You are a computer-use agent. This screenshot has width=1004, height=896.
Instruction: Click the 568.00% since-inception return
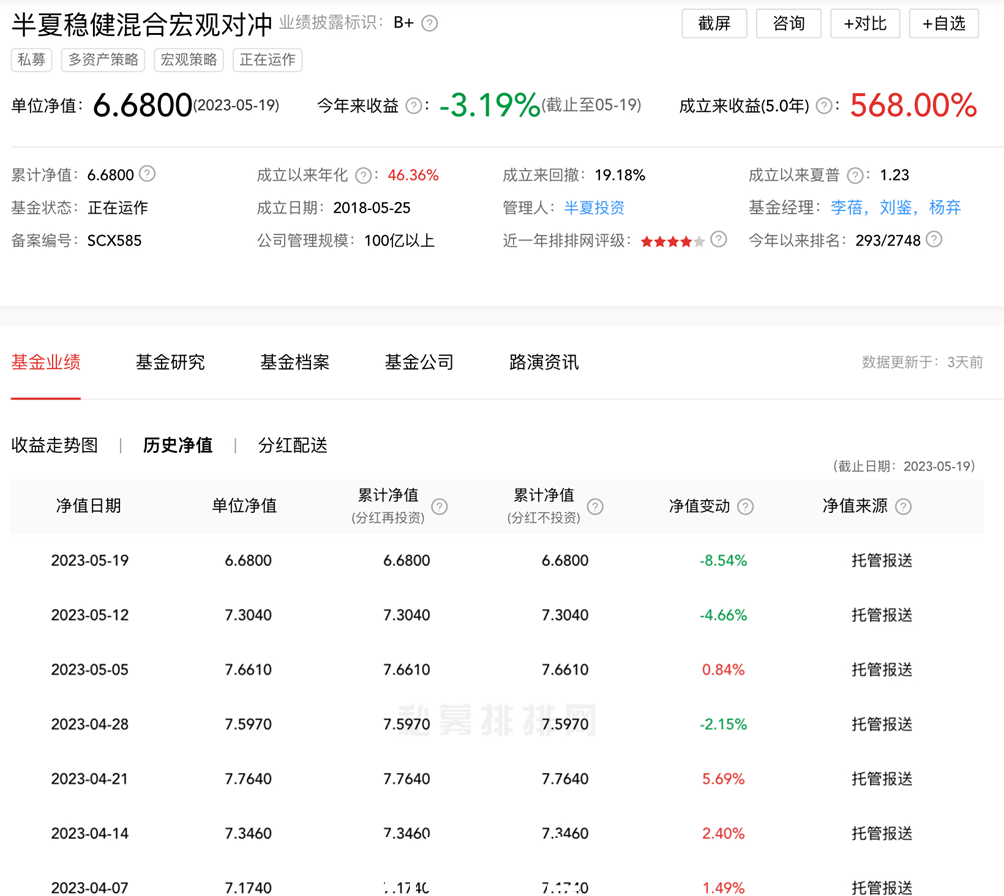click(914, 105)
